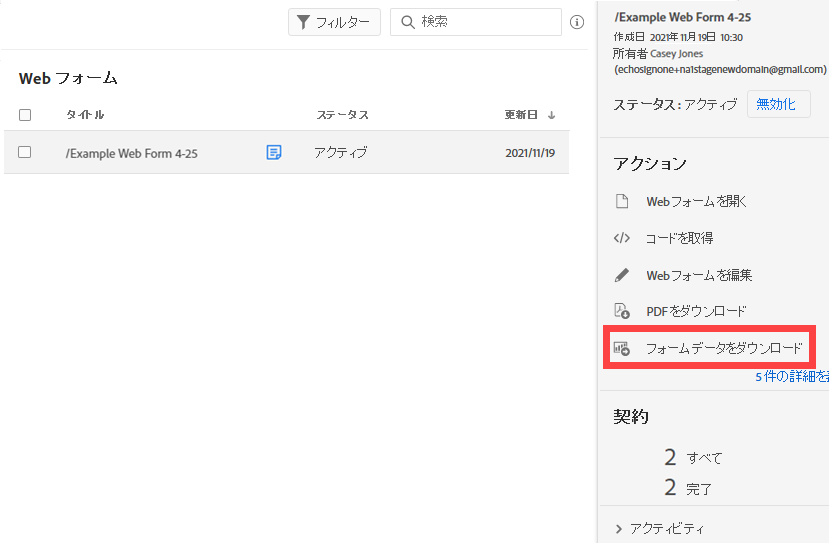Click the Webフォームを開く page icon
This screenshot has height=543, width=830.
coord(622,202)
